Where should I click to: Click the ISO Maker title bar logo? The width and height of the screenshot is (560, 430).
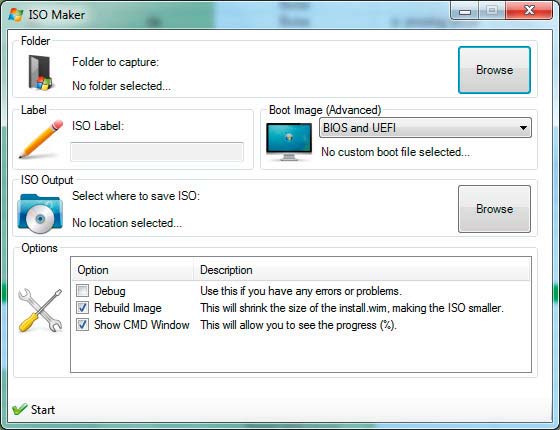(16, 15)
